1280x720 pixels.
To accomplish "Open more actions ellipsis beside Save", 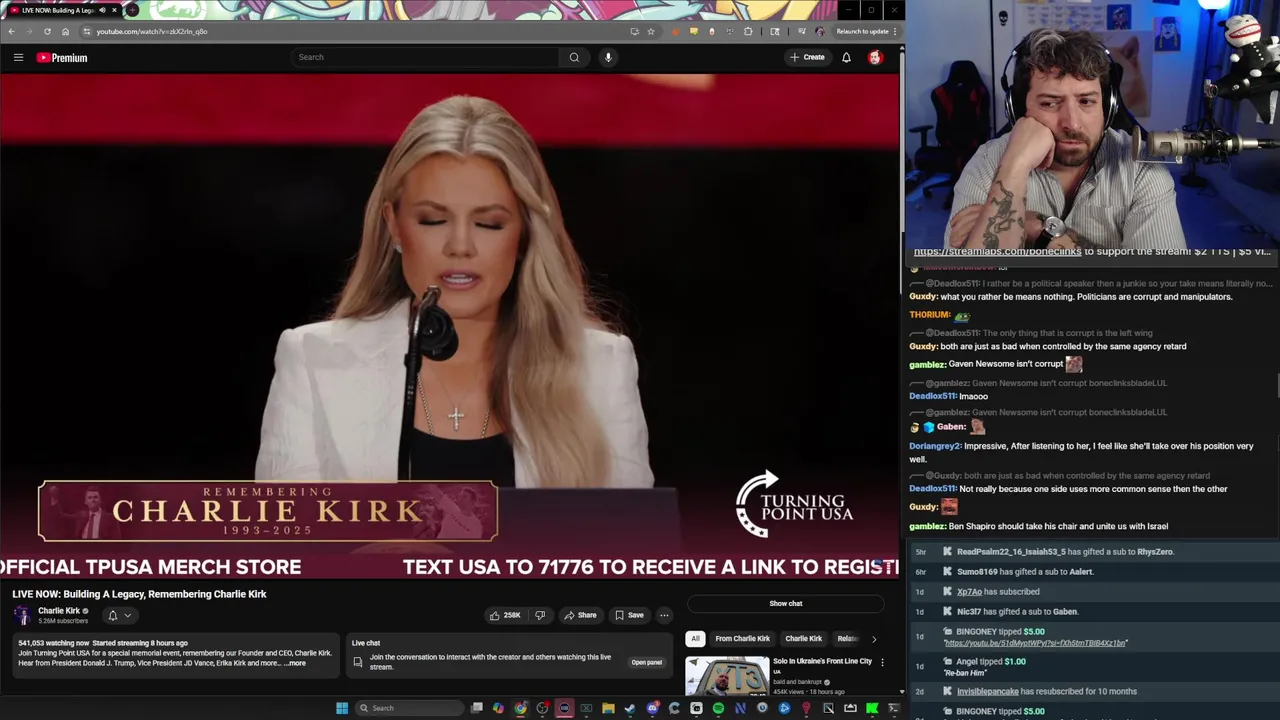I will coord(664,615).
